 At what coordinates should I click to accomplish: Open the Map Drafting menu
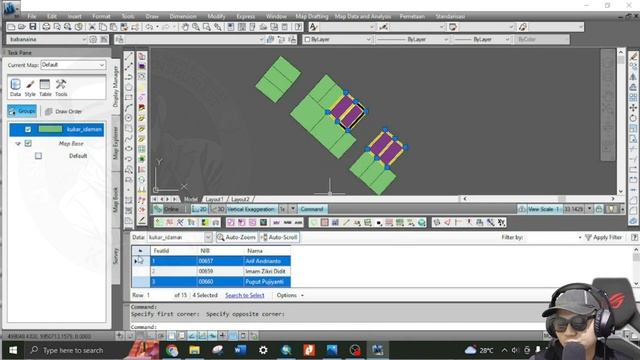312,16
